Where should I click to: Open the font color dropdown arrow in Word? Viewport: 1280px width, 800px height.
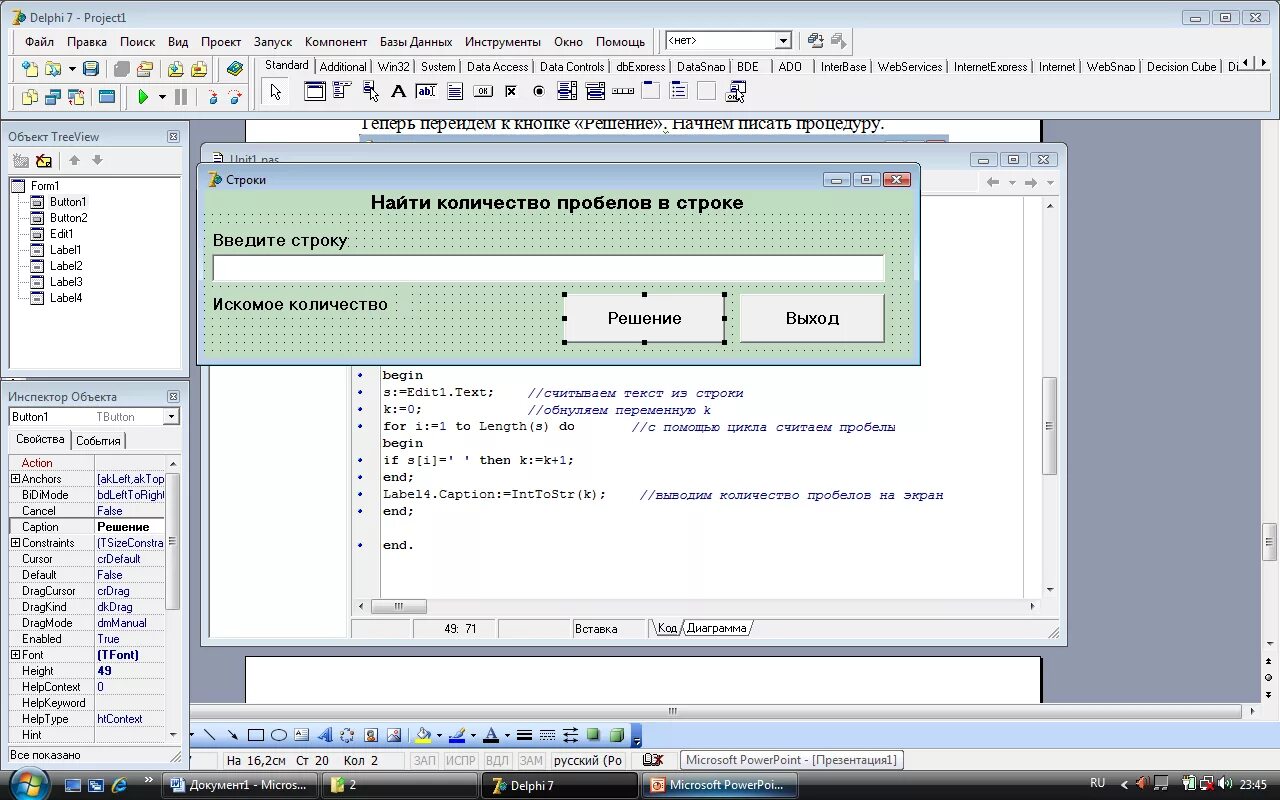click(x=506, y=736)
